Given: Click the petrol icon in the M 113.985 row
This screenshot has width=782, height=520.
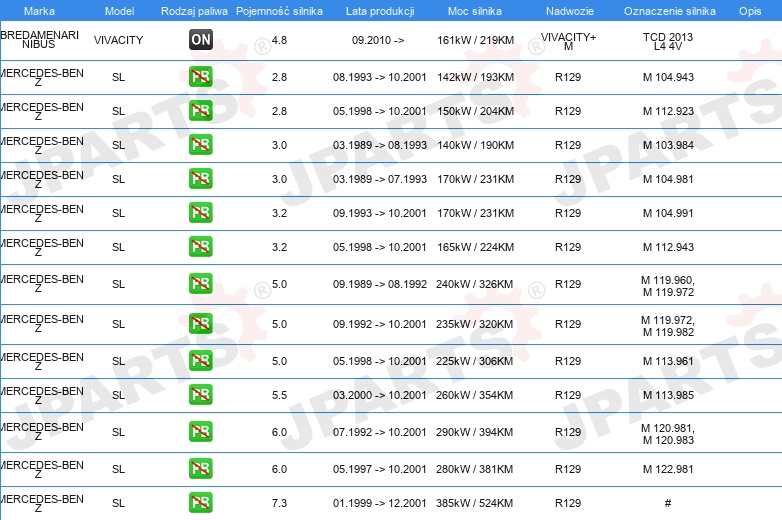Looking at the screenshot, I should 200,394.
